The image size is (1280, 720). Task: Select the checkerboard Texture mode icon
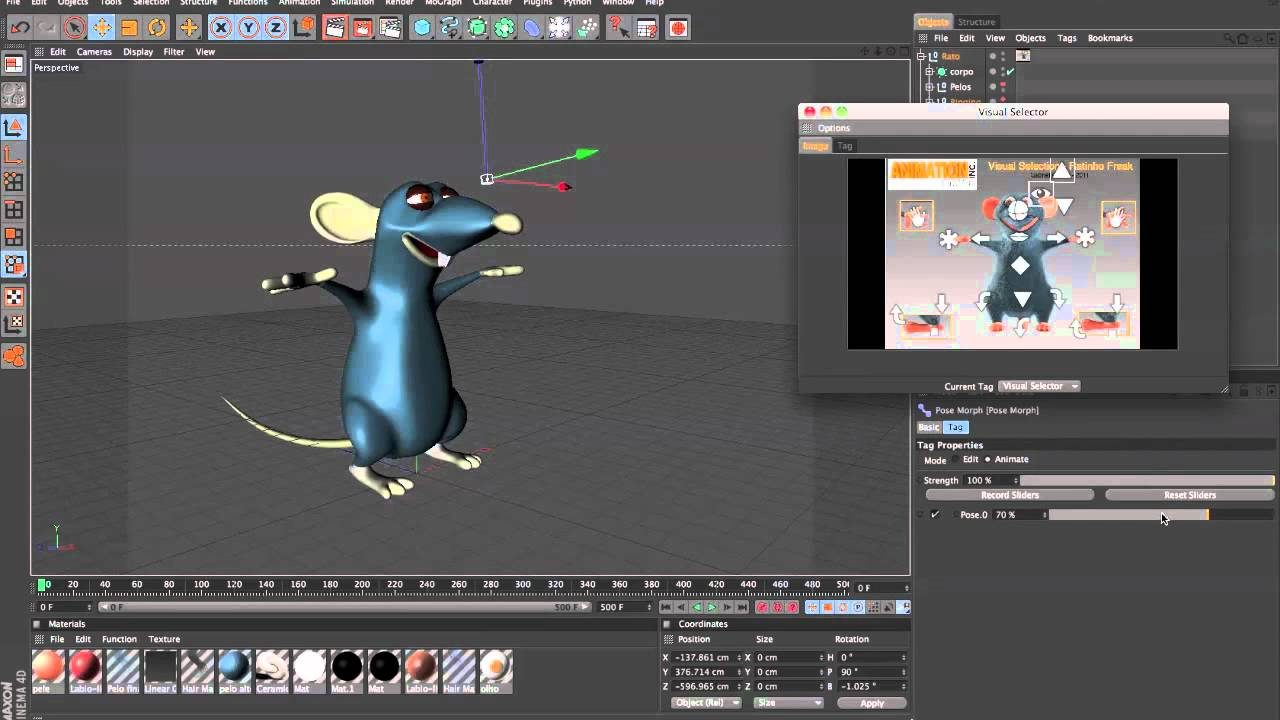(x=14, y=297)
